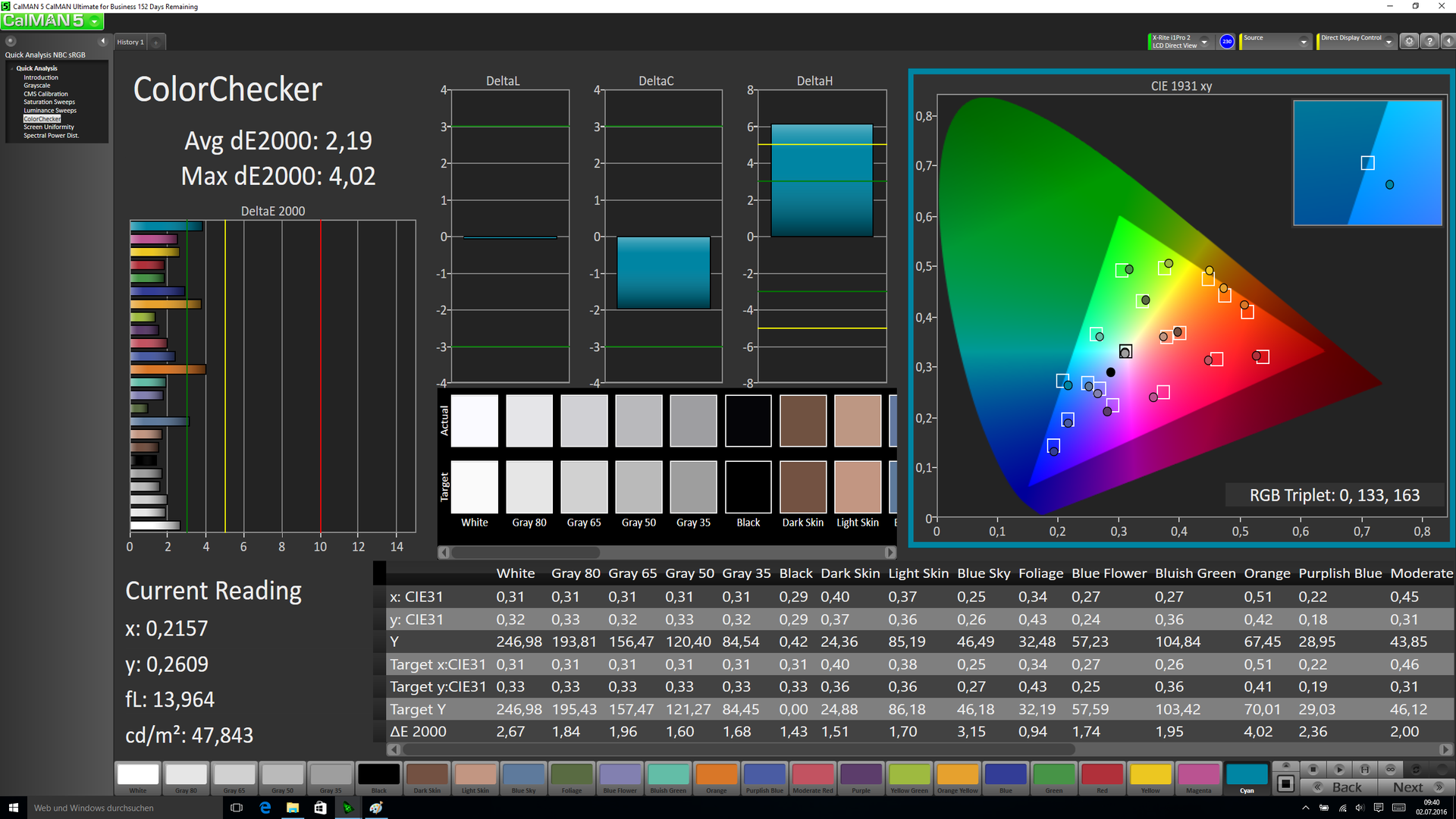This screenshot has width=1456, height=819.
Task: Expand the Direct Display Control dropdown
Action: 1389,42
